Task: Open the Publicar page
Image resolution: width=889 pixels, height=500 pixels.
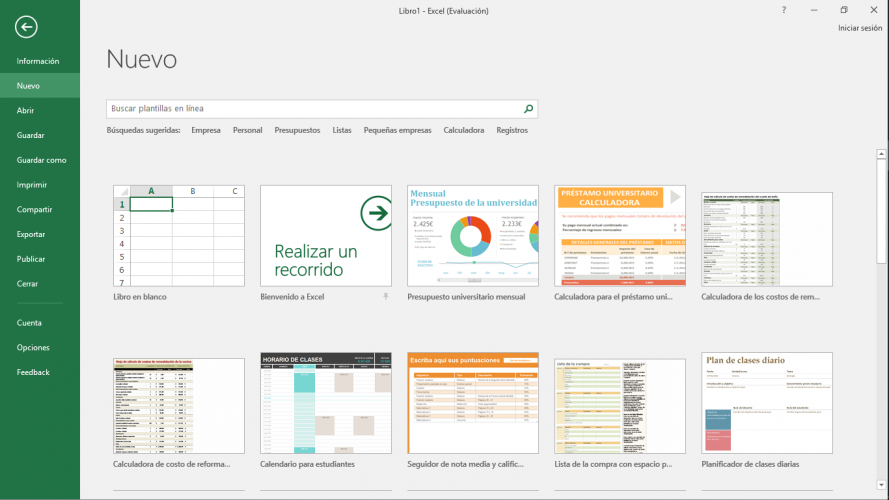Action: coord(40,259)
